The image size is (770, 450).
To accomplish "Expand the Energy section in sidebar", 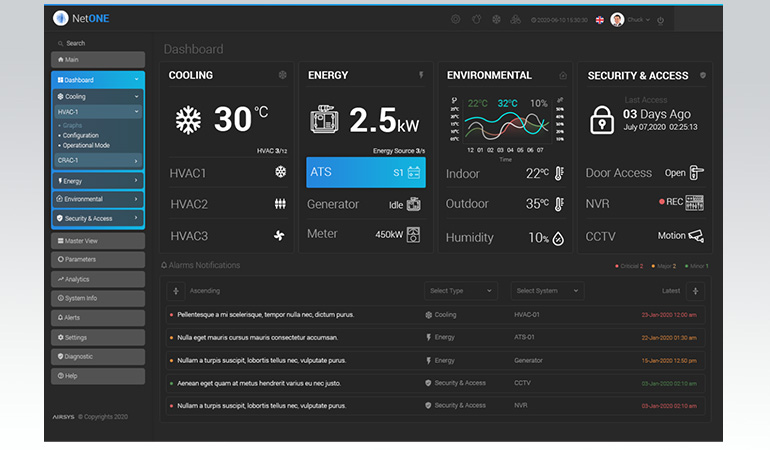I will point(98,181).
